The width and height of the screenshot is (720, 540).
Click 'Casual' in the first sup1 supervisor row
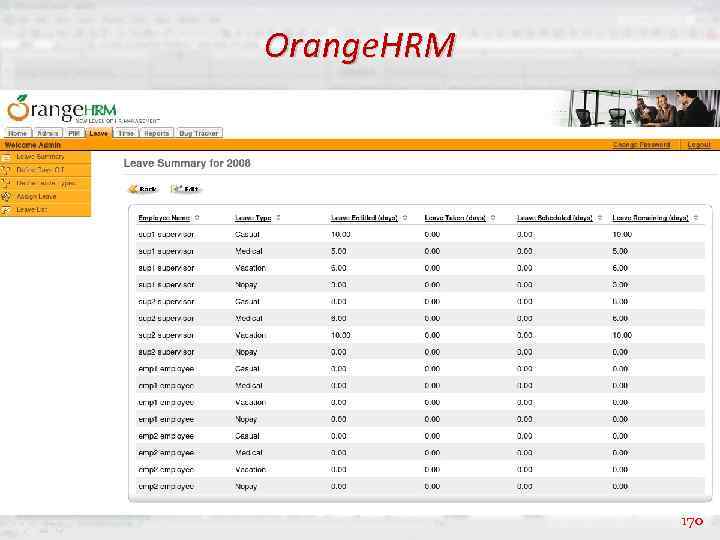tap(247, 235)
